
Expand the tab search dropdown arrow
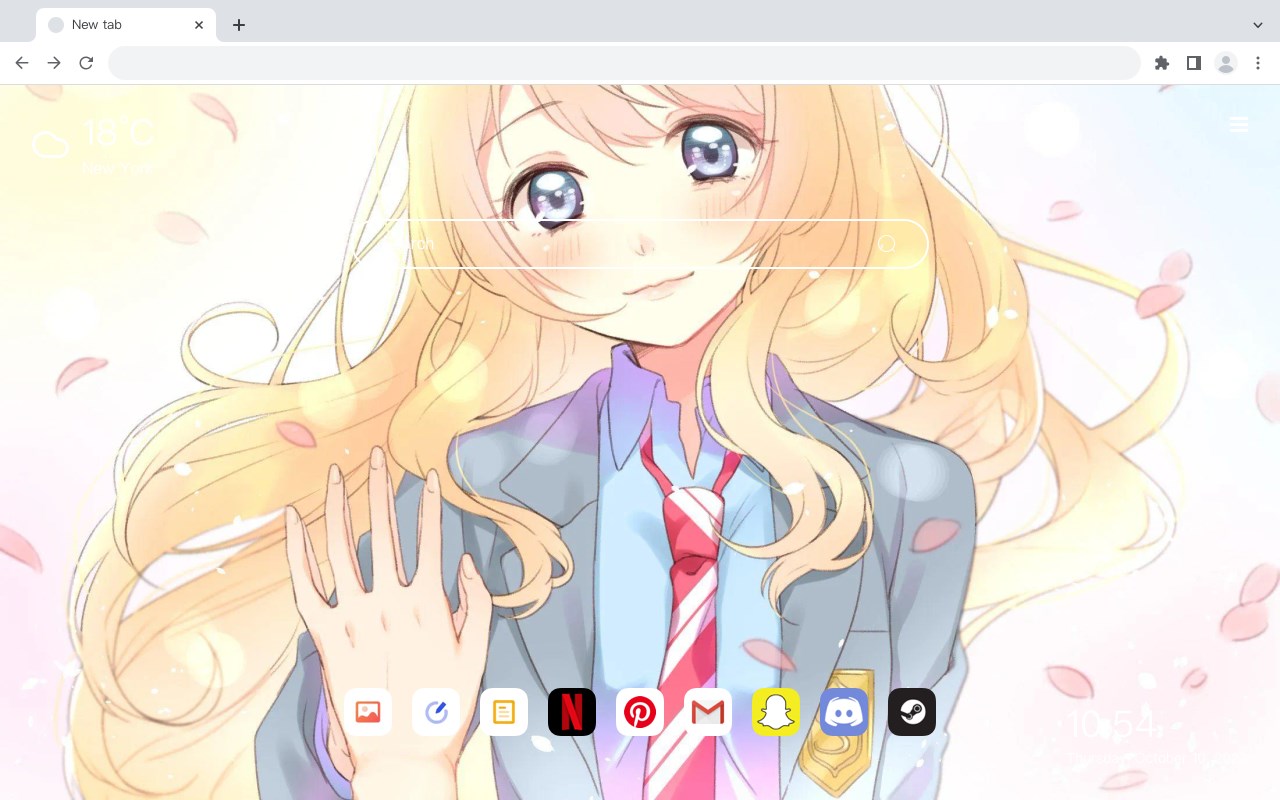click(1258, 25)
